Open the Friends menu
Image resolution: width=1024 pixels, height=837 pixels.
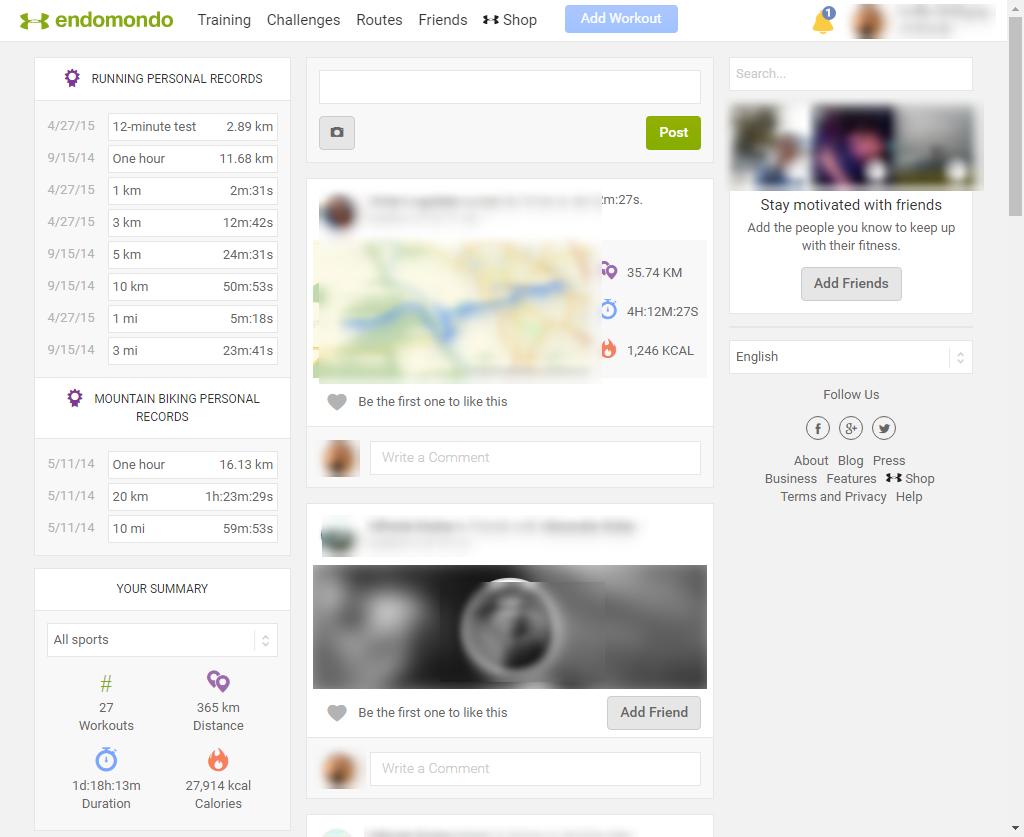pyautogui.click(x=443, y=20)
